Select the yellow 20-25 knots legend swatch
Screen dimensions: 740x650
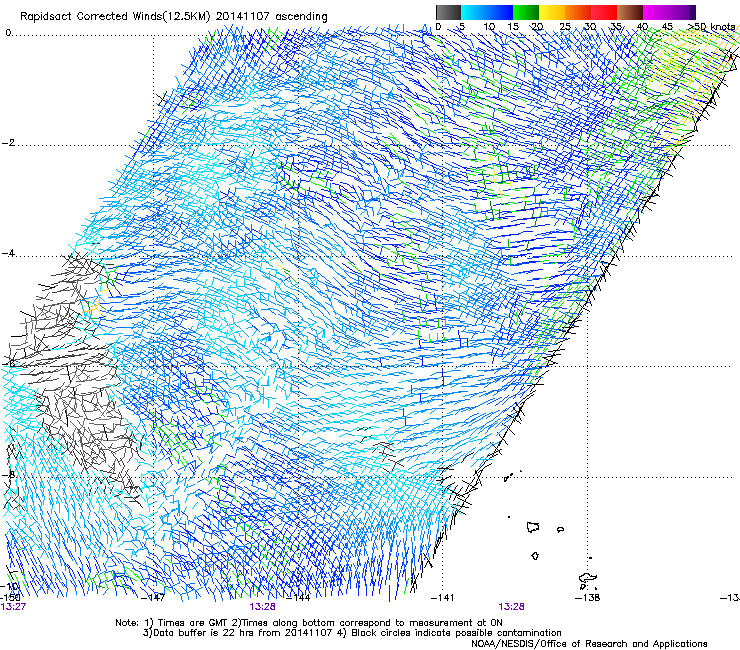click(x=552, y=12)
